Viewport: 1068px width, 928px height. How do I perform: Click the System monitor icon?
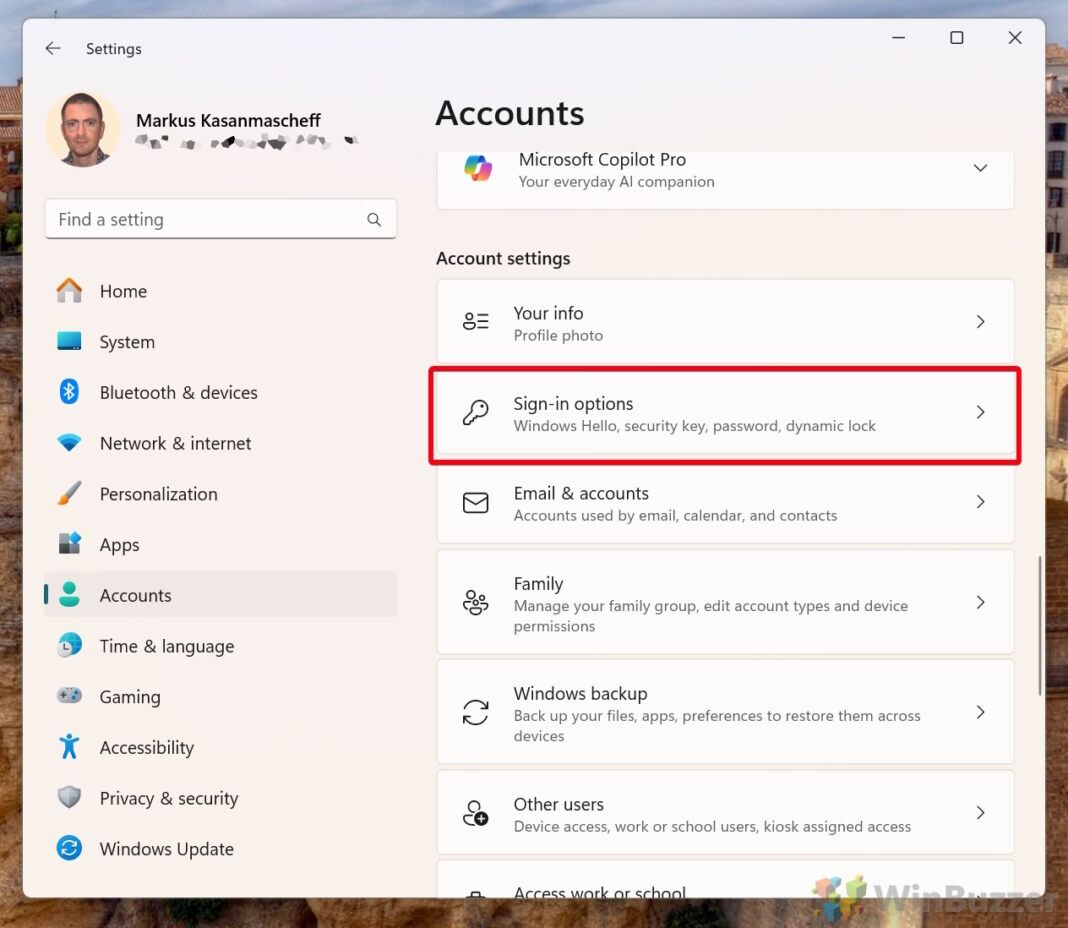coord(69,341)
